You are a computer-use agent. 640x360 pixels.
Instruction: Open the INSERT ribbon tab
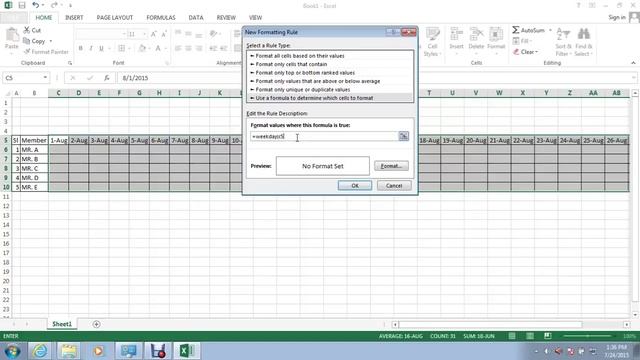point(74,18)
